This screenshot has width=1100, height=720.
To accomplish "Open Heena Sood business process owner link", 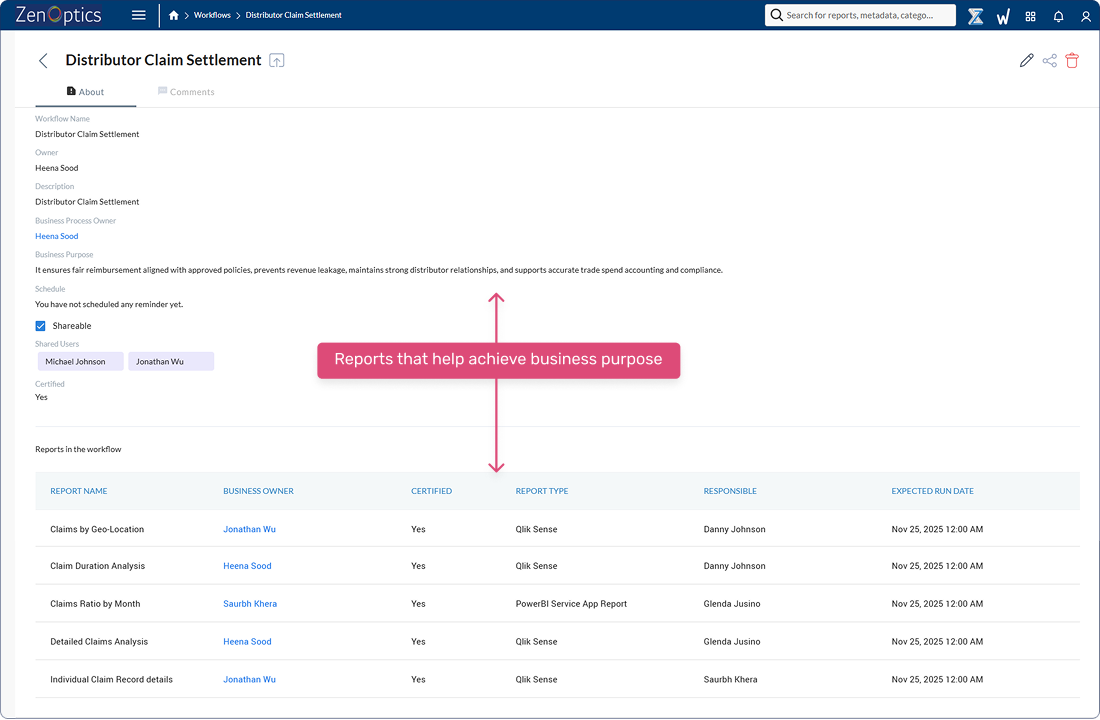I will click(56, 236).
